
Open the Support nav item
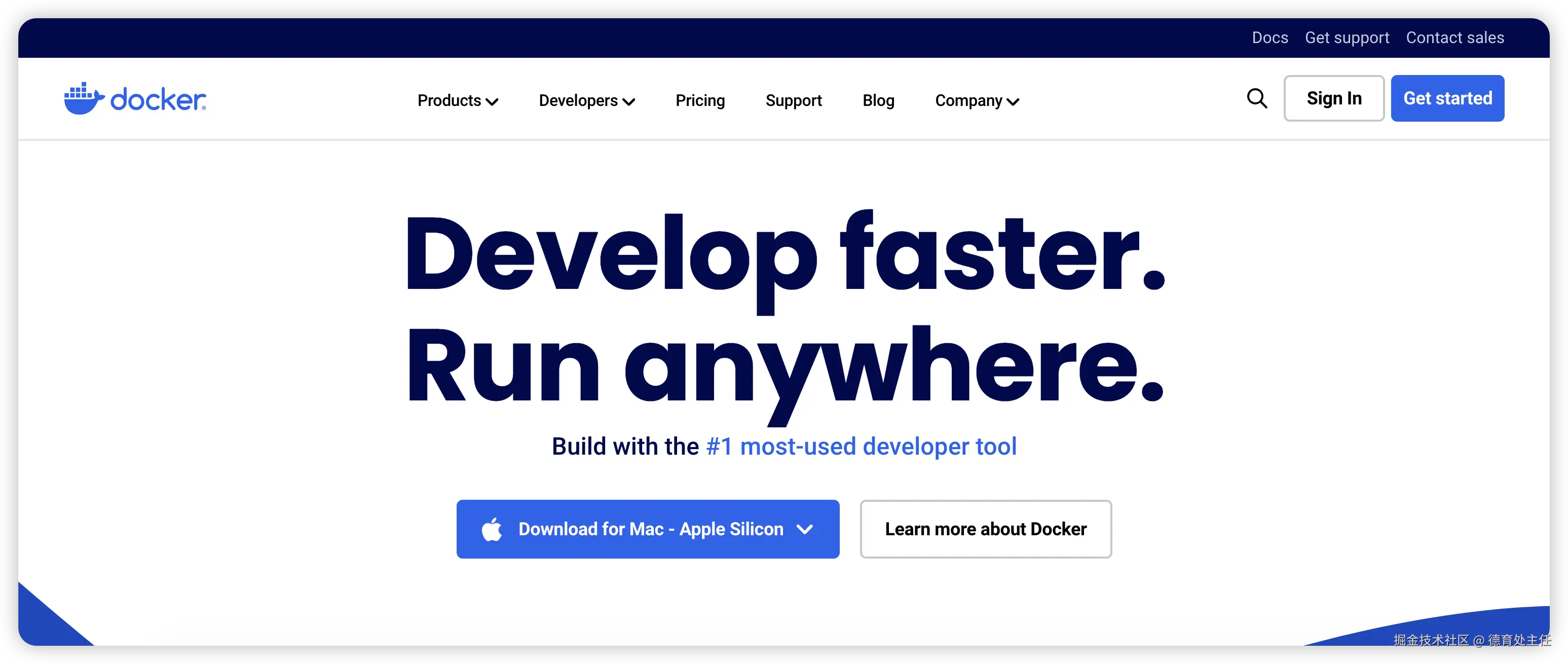793,100
